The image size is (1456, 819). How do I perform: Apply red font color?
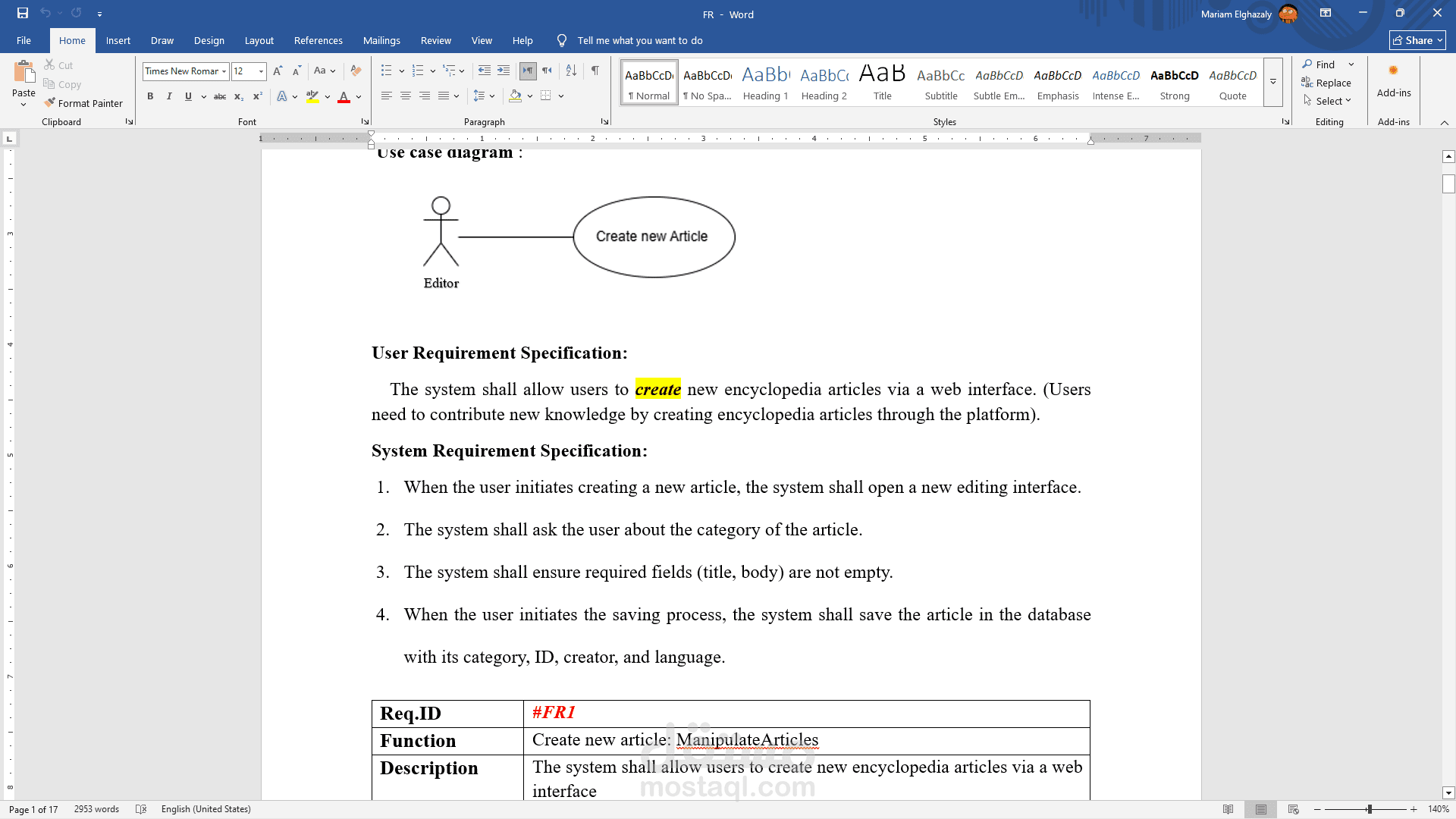tap(344, 96)
